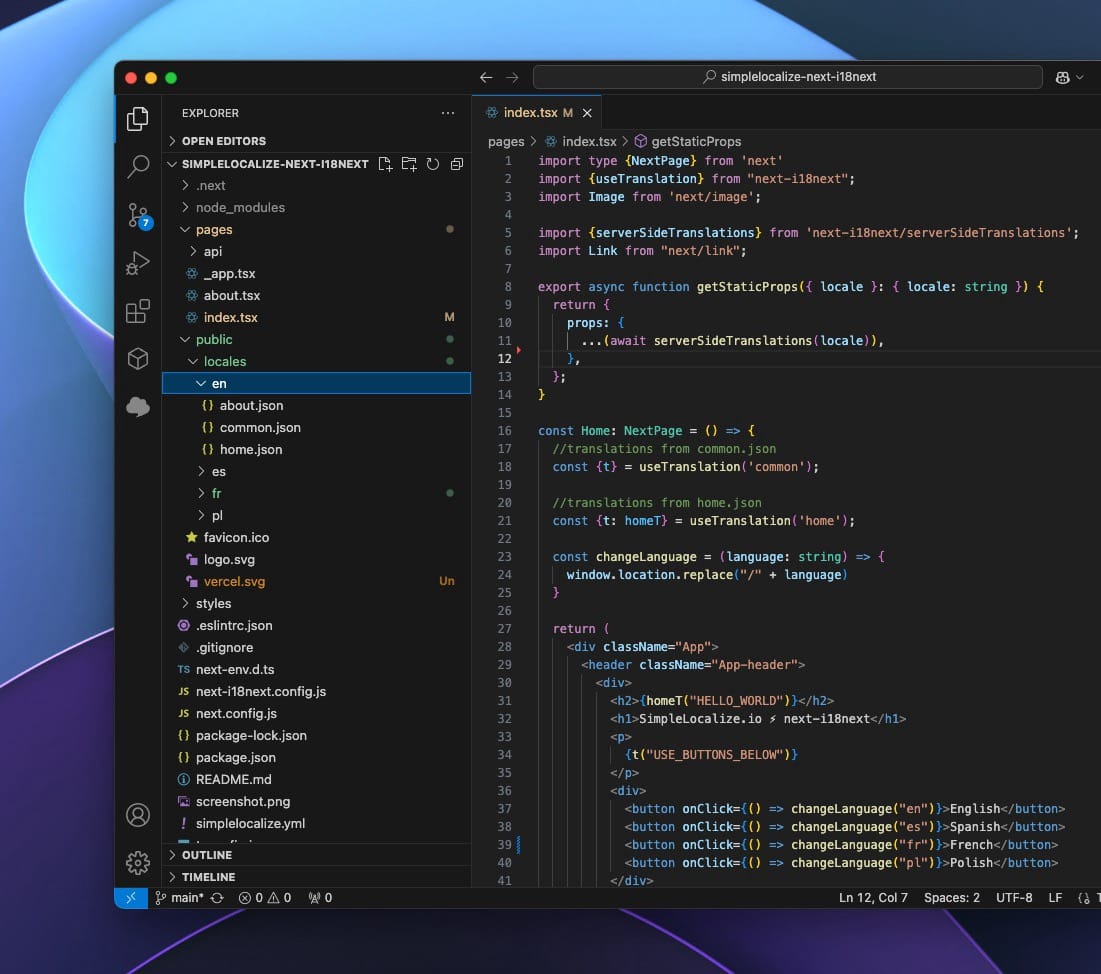Open common.json file
Image resolution: width=1101 pixels, height=974 pixels.
[x=316, y=427]
